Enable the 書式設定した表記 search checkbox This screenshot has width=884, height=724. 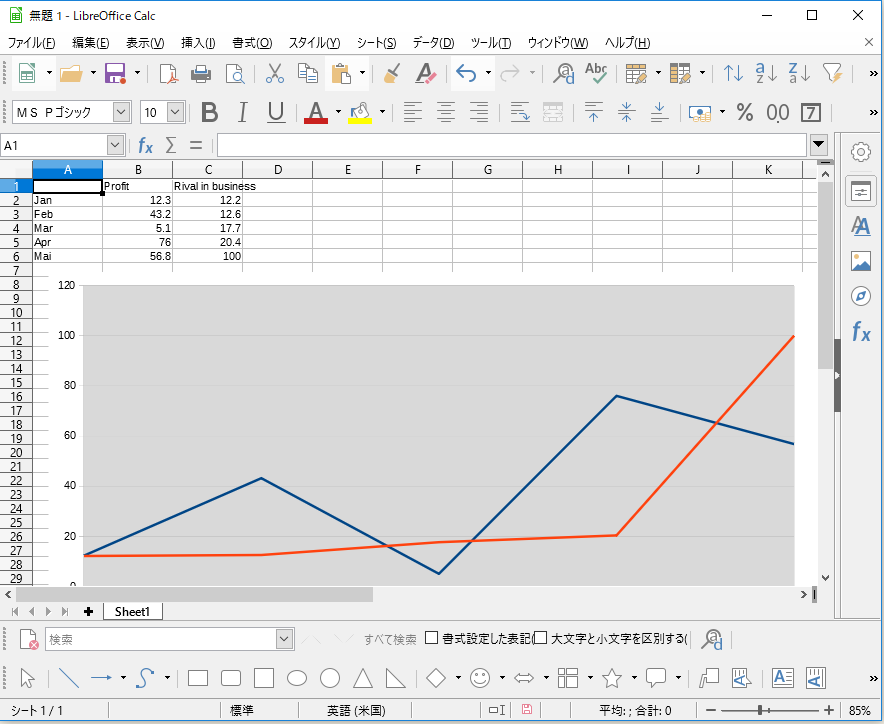pyautogui.click(x=432, y=637)
